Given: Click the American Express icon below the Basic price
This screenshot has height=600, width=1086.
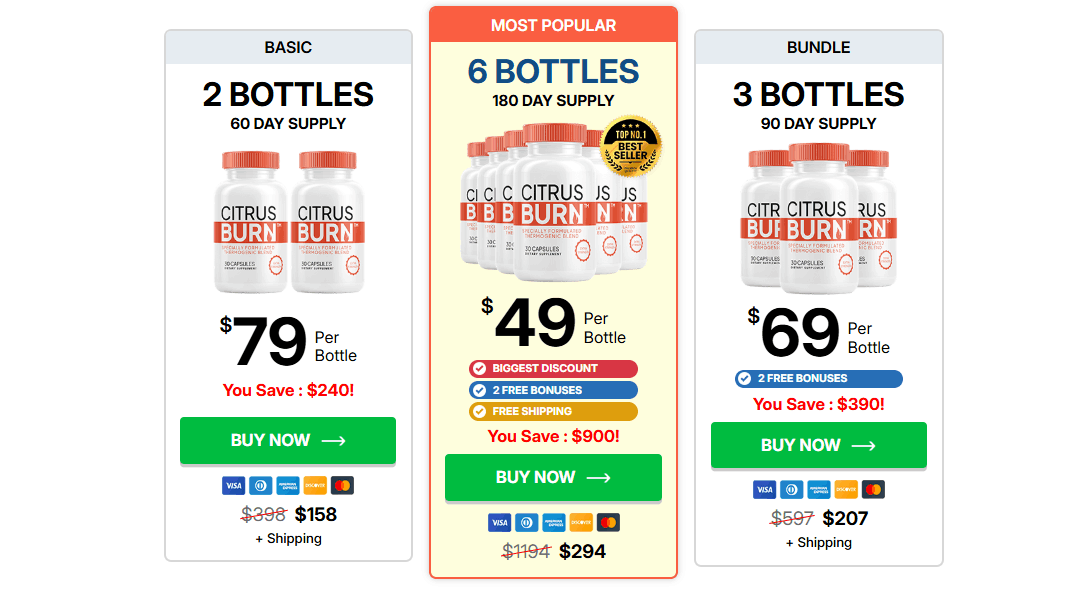Looking at the screenshot, I should click(x=288, y=485).
